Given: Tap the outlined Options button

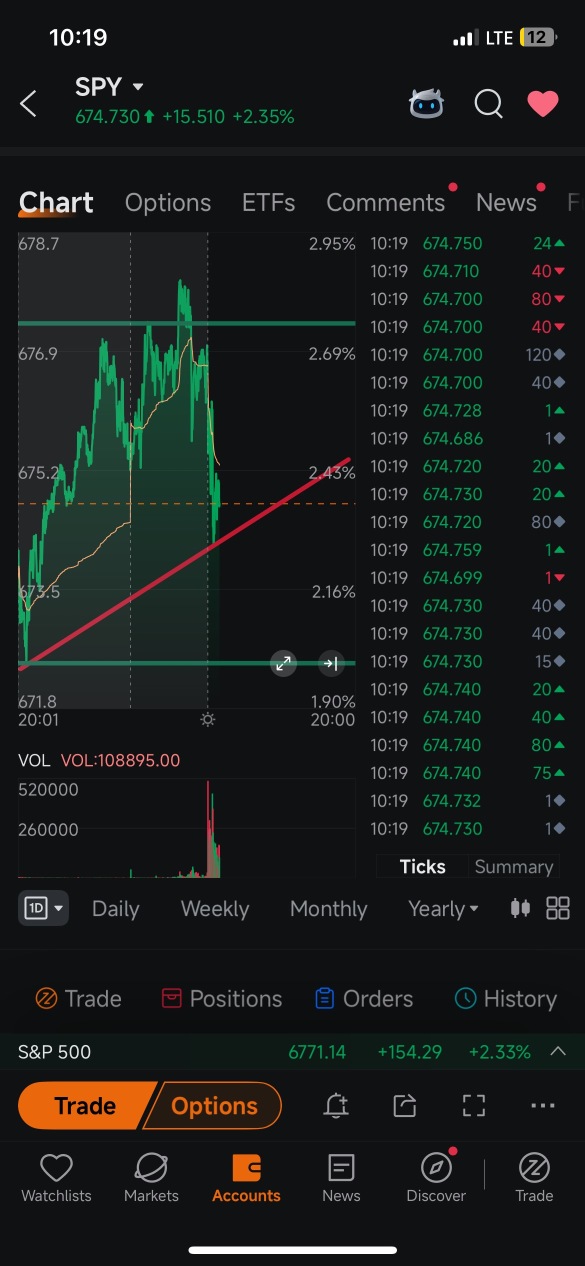Looking at the screenshot, I should (214, 1106).
